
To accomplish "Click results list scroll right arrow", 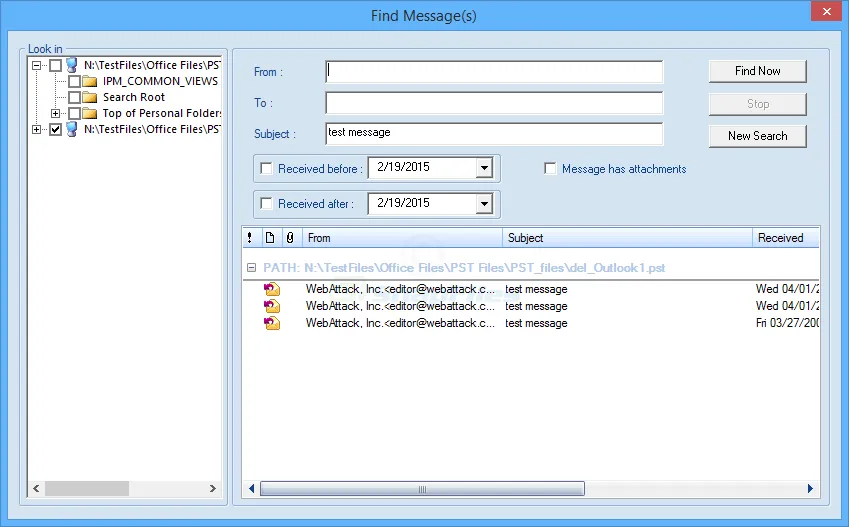I will (x=810, y=489).
